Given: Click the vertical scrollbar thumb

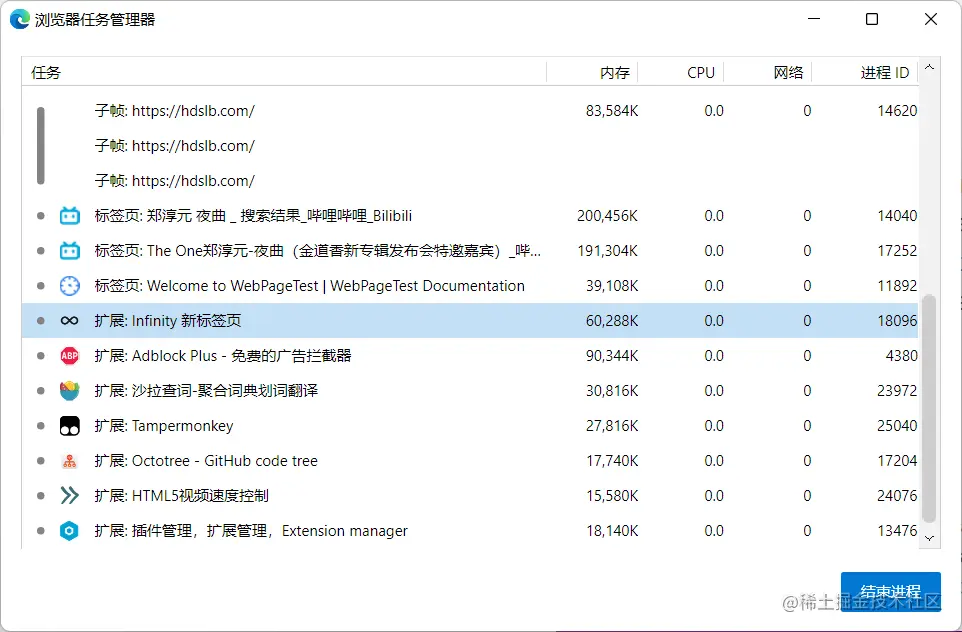Looking at the screenshot, I should point(929,408).
